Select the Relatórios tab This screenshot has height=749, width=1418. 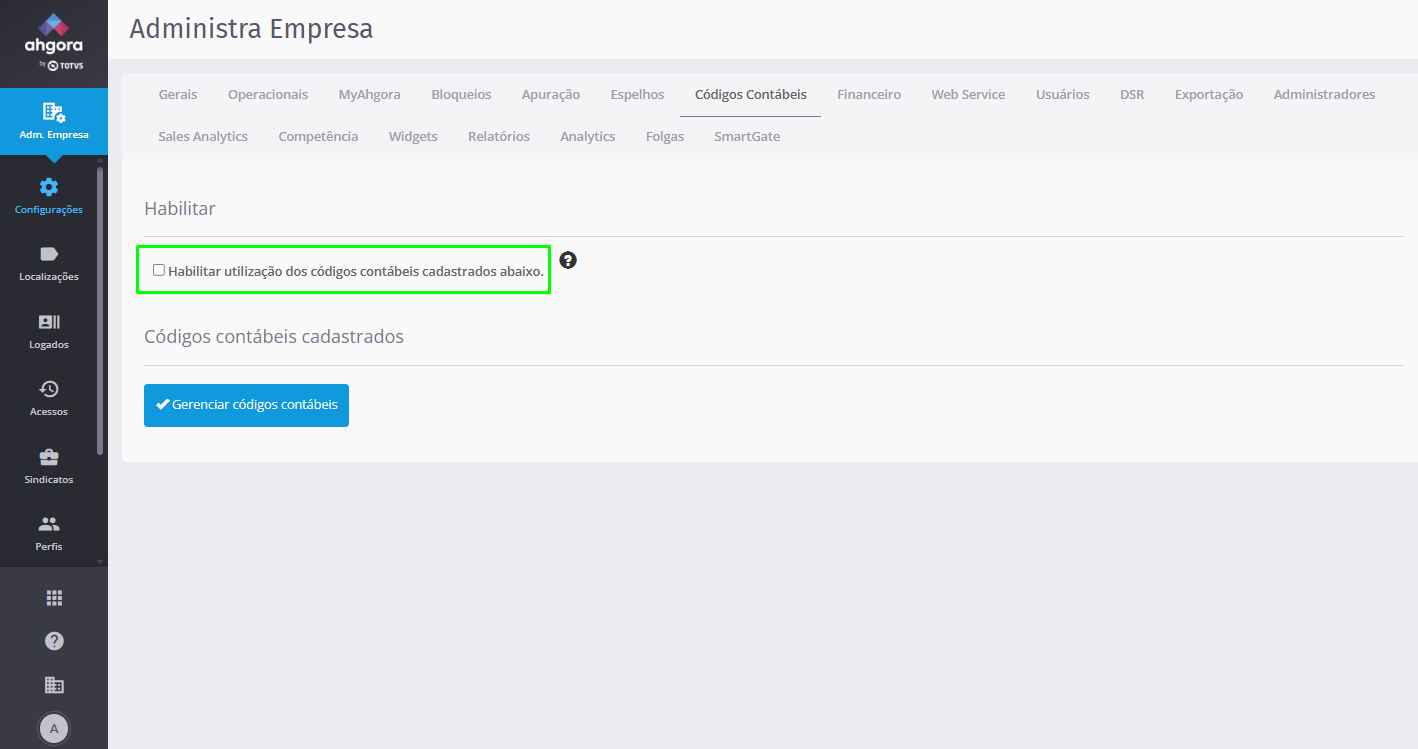tap(499, 137)
